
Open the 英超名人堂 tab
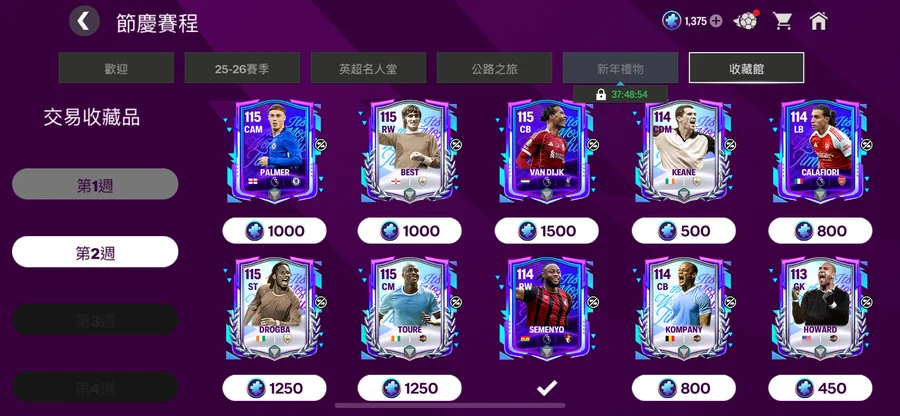tap(368, 68)
